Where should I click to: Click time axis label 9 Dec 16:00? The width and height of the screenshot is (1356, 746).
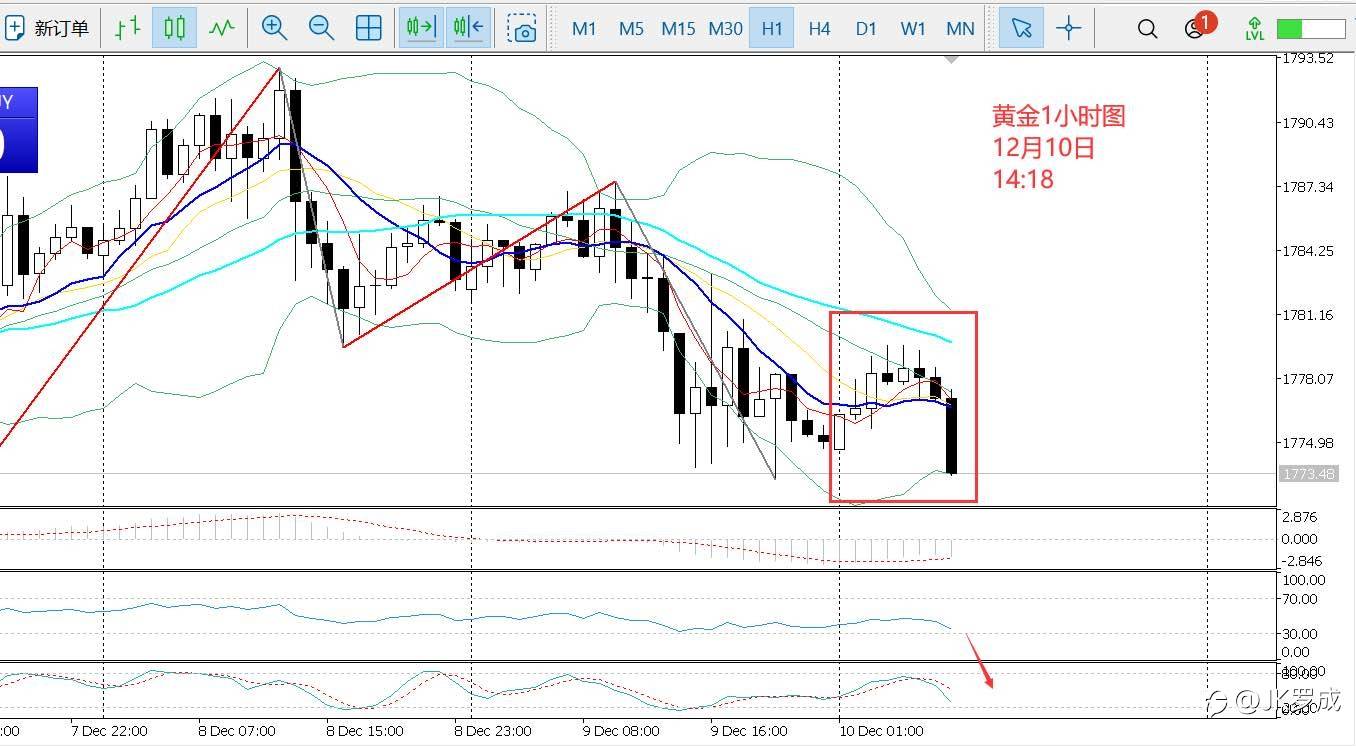pyautogui.click(x=749, y=731)
